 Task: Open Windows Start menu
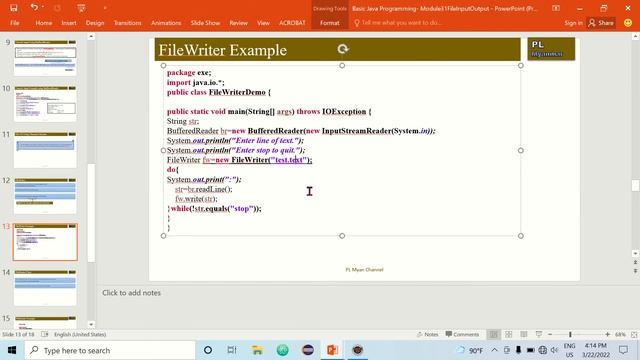click(12, 350)
